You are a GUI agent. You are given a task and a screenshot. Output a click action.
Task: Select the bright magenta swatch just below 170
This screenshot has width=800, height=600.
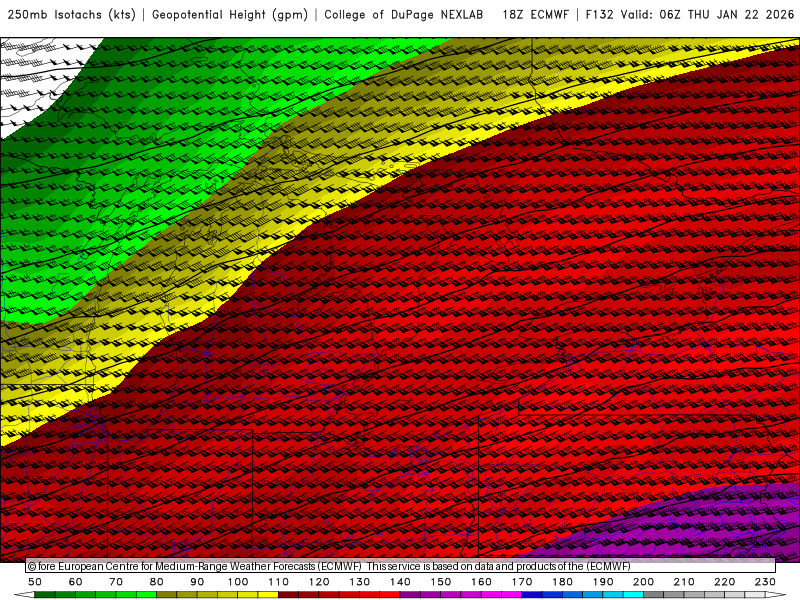tap(511, 594)
